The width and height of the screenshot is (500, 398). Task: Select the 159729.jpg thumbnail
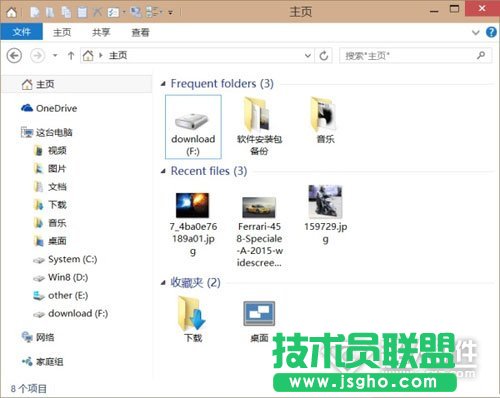[x=325, y=201]
